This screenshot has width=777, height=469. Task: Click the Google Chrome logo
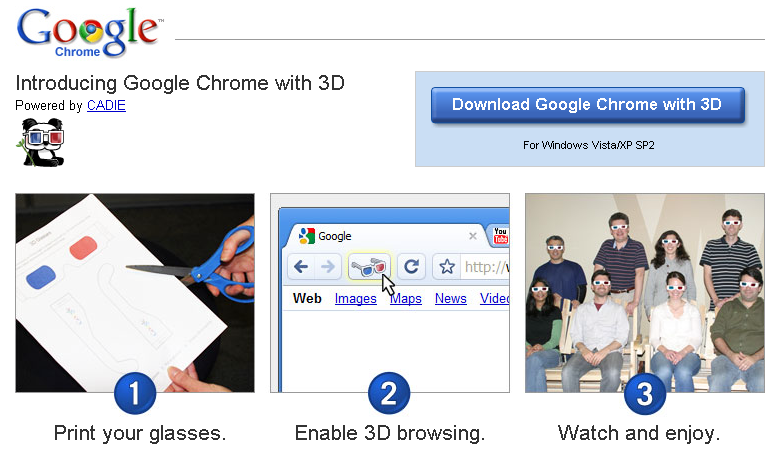pos(88,32)
